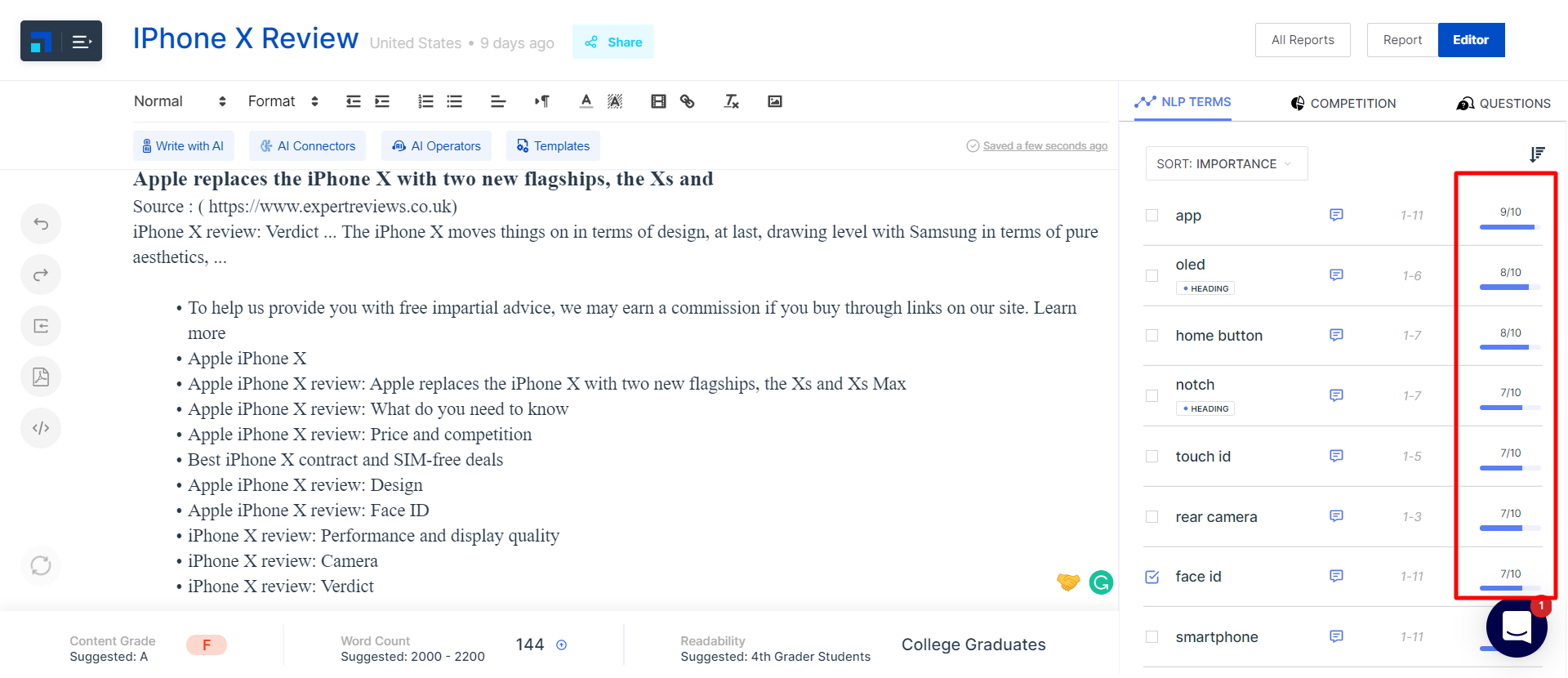Uncheck the face id term checkbox
The width and height of the screenshot is (1568, 678).
pyautogui.click(x=1152, y=577)
